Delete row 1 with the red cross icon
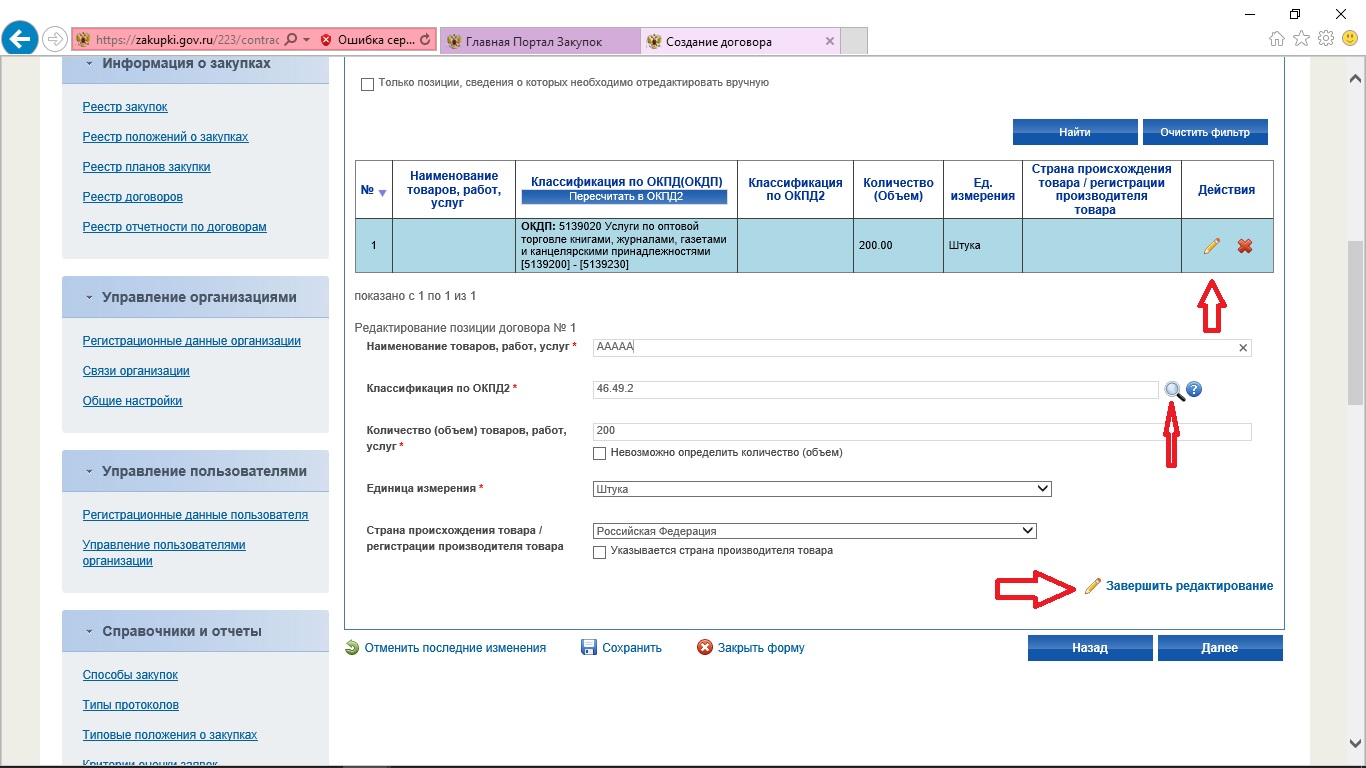 click(1245, 246)
